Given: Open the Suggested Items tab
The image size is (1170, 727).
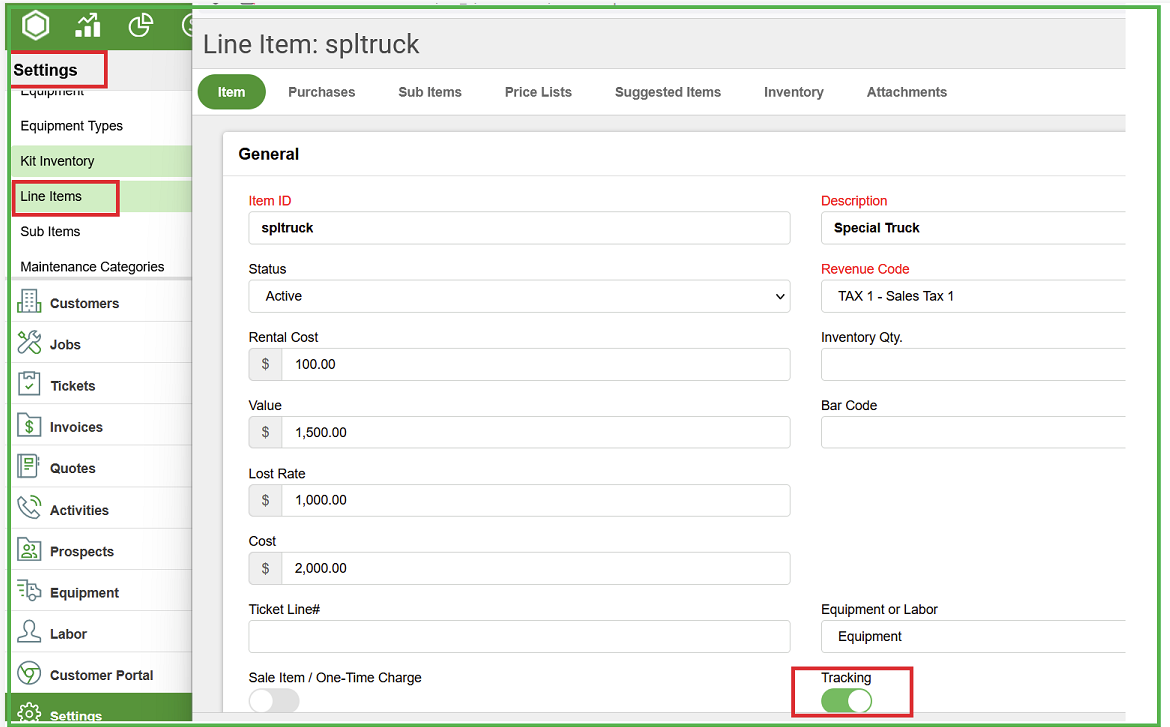Looking at the screenshot, I should point(668,92).
